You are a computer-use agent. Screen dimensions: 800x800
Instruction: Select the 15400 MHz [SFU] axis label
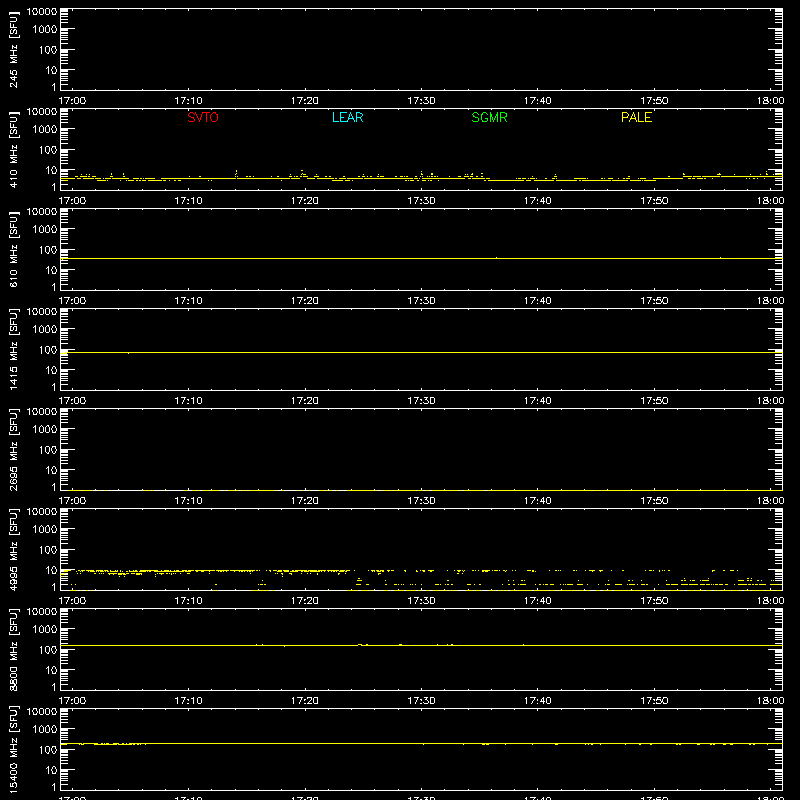[14, 749]
